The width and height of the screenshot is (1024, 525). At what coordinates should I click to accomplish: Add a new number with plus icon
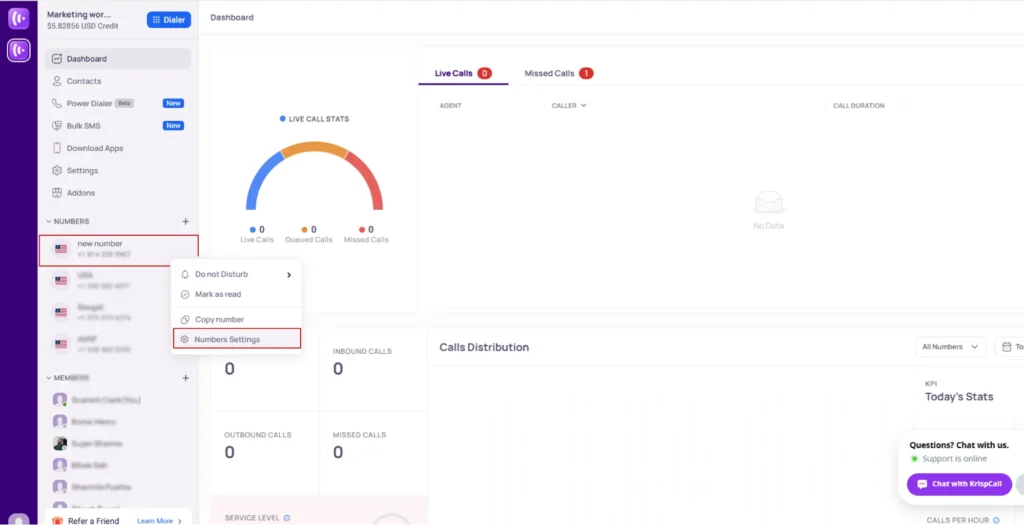pos(185,221)
